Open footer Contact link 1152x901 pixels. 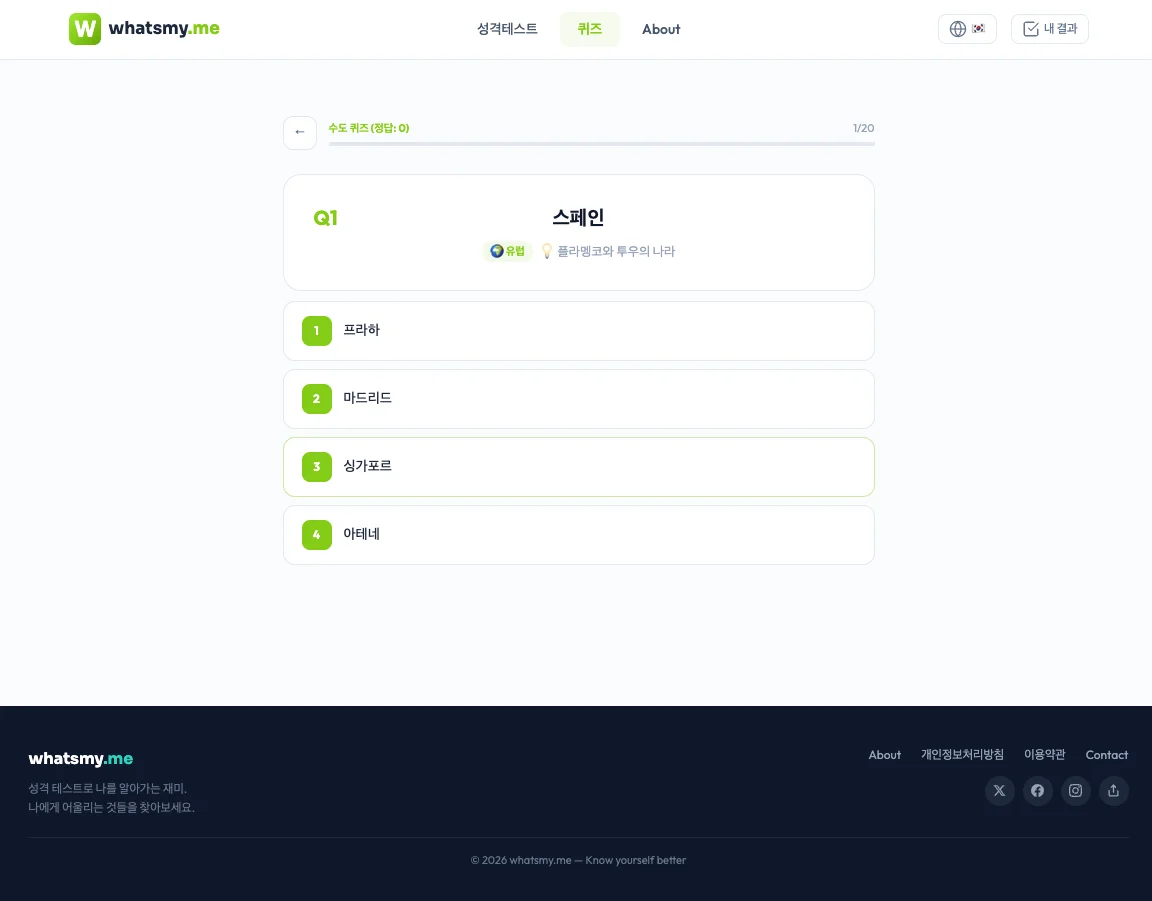1106,755
